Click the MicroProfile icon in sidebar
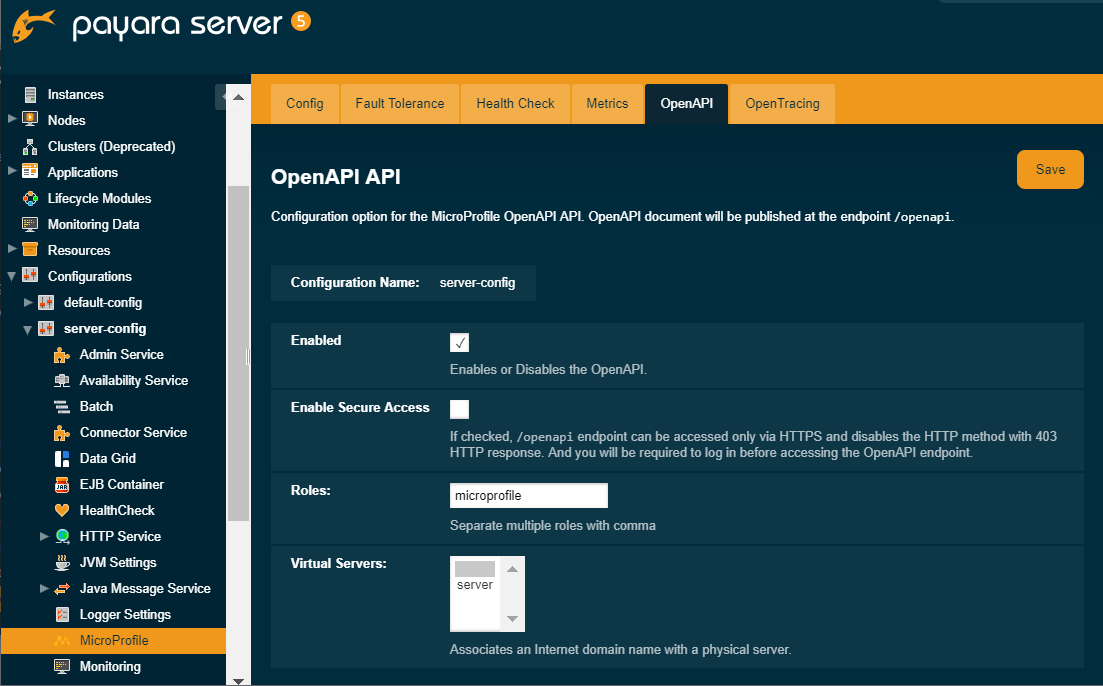 click(62, 640)
